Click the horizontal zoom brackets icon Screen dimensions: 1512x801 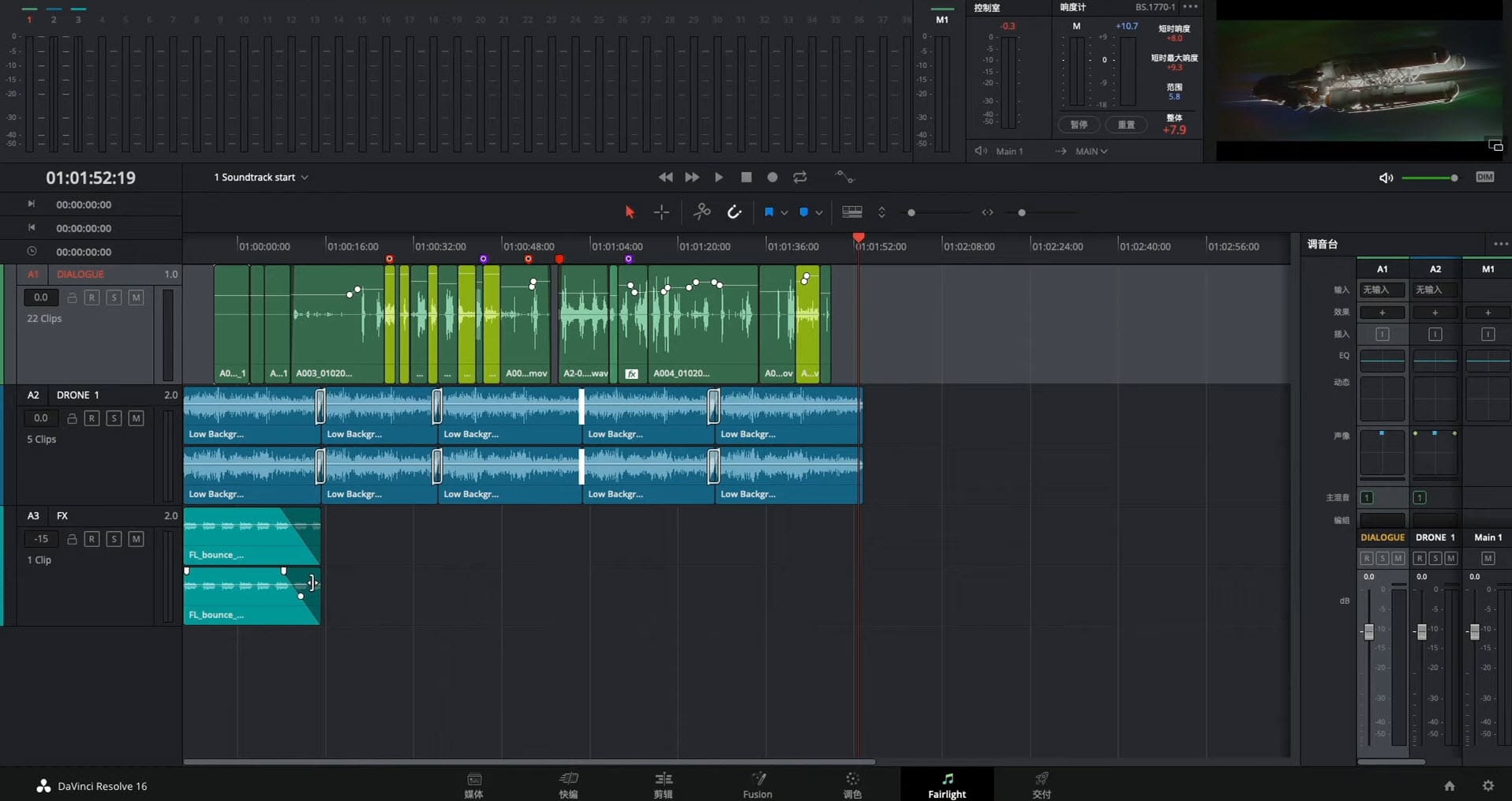(987, 212)
